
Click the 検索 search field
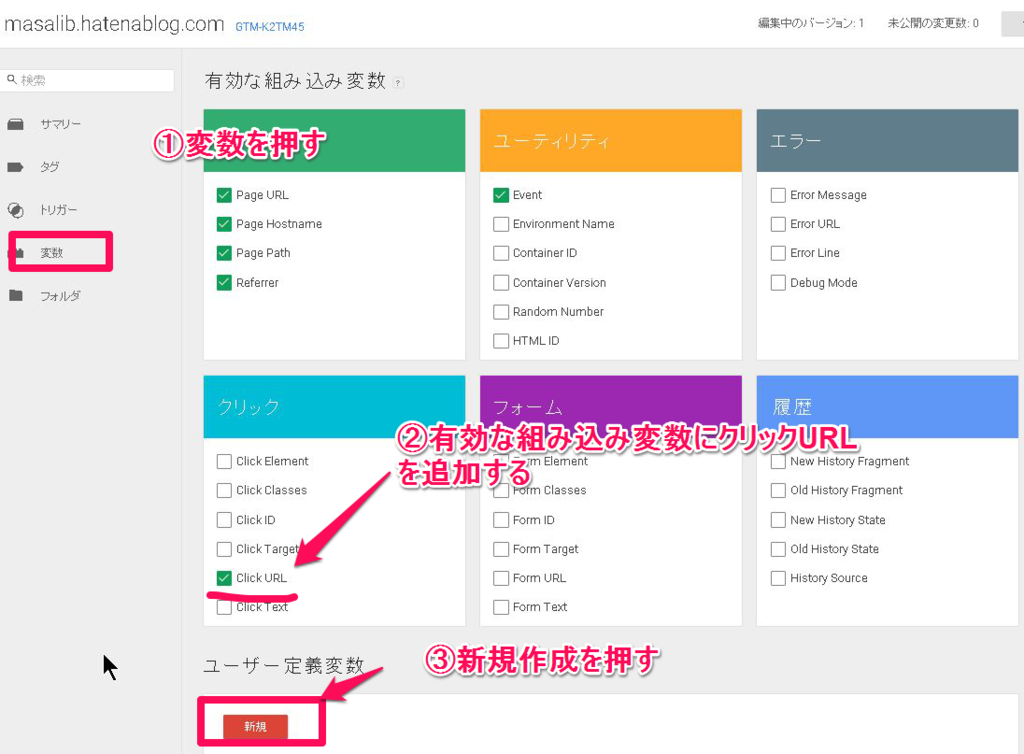click(x=88, y=80)
